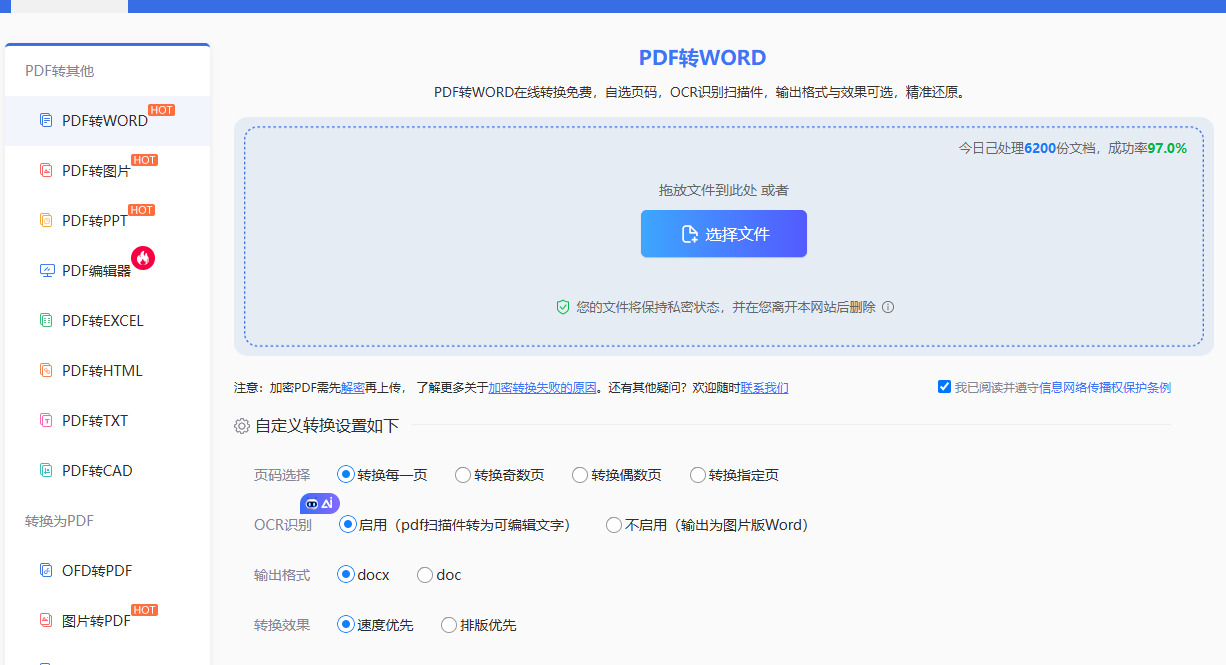This screenshot has width=1226, height=665.
Task: Select 转换指定页 page option
Action: (698, 475)
